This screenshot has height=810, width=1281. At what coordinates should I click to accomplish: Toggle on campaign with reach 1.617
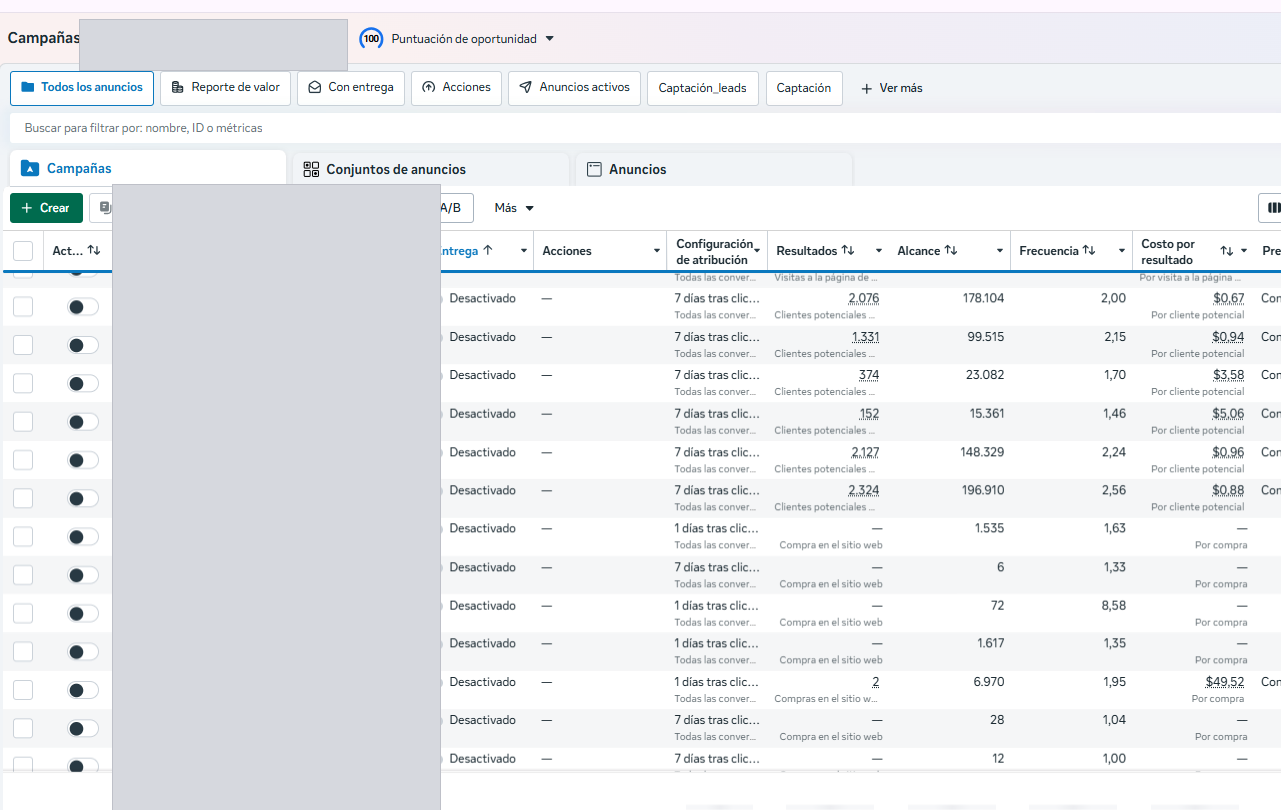click(83, 652)
